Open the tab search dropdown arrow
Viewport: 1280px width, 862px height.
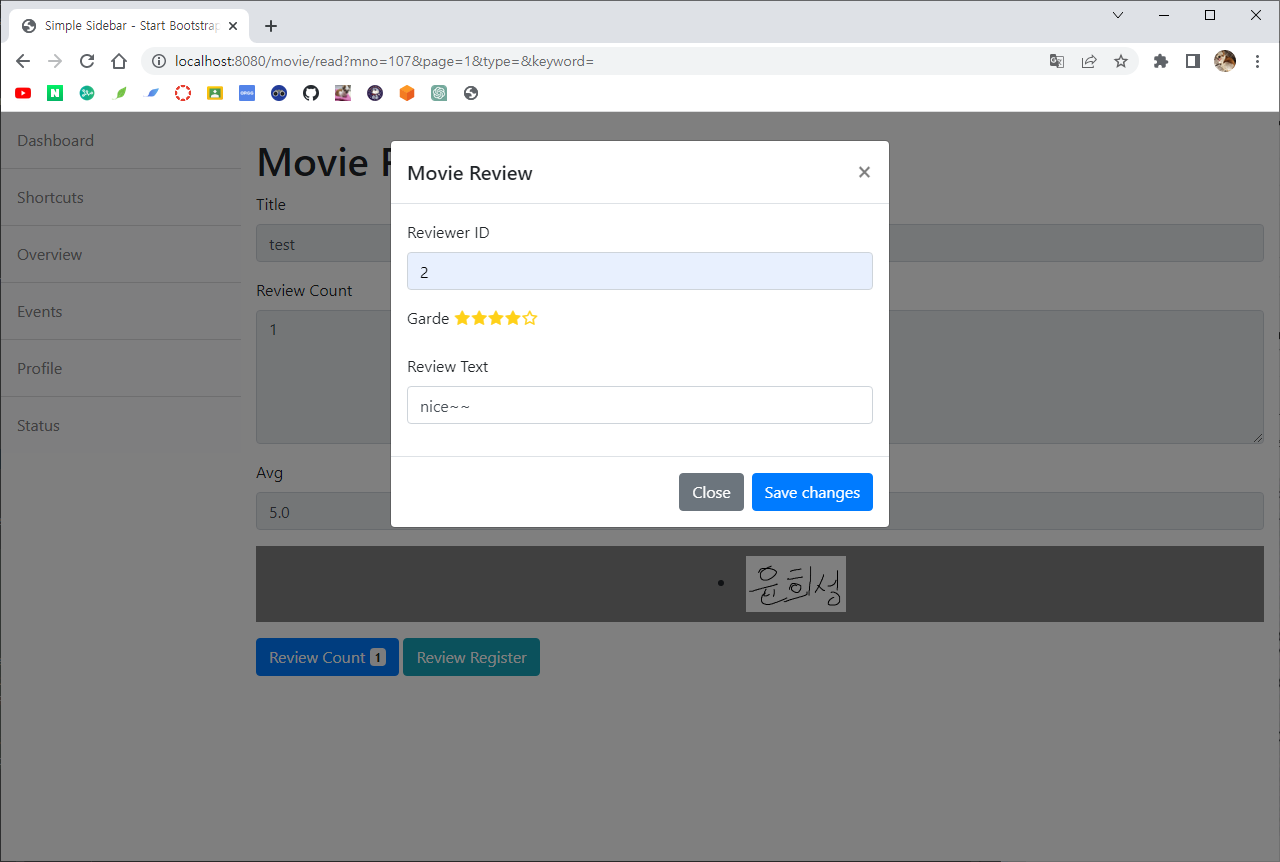[1118, 15]
